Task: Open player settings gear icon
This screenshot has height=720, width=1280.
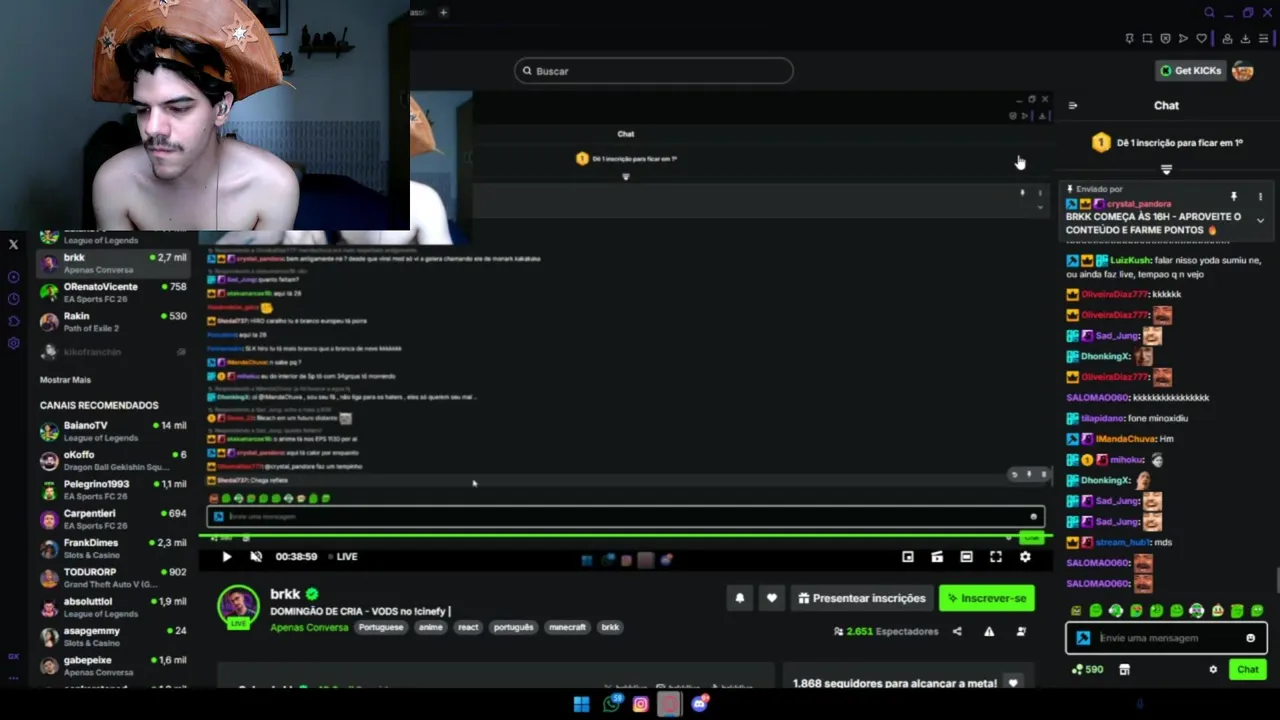Action: tap(1025, 557)
